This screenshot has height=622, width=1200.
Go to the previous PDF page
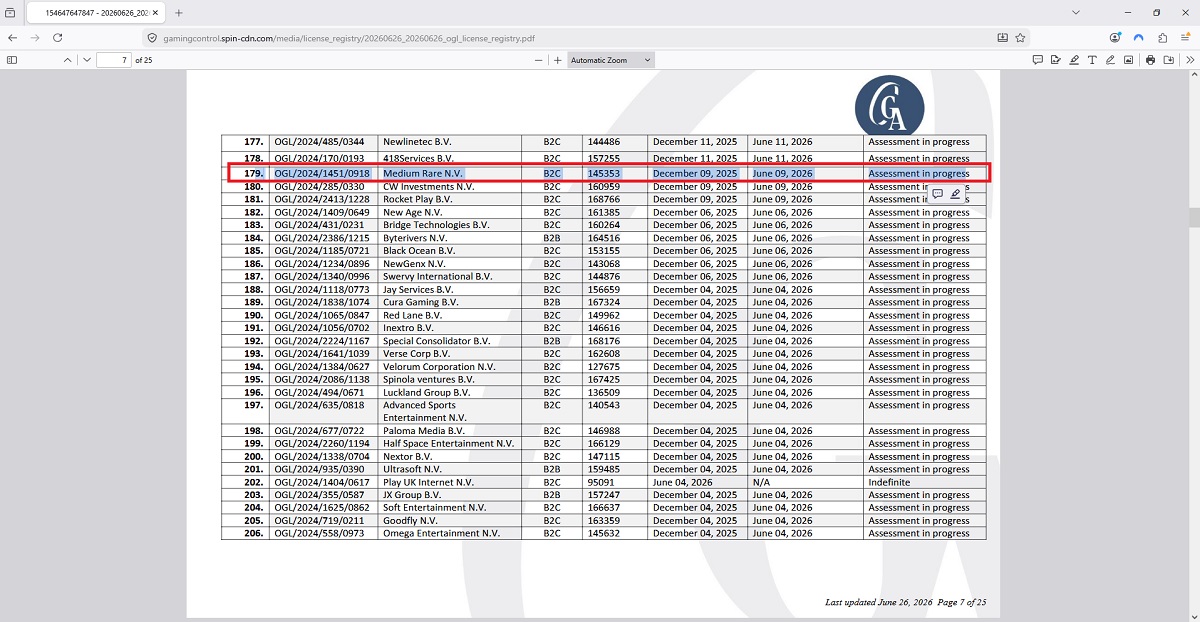[67, 60]
